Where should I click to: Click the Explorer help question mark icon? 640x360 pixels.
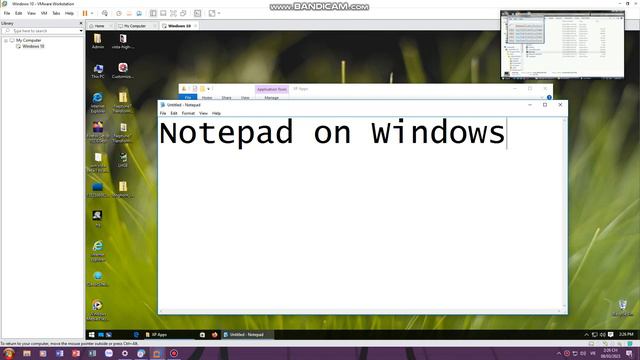pyautogui.click(x=549, y=97)
